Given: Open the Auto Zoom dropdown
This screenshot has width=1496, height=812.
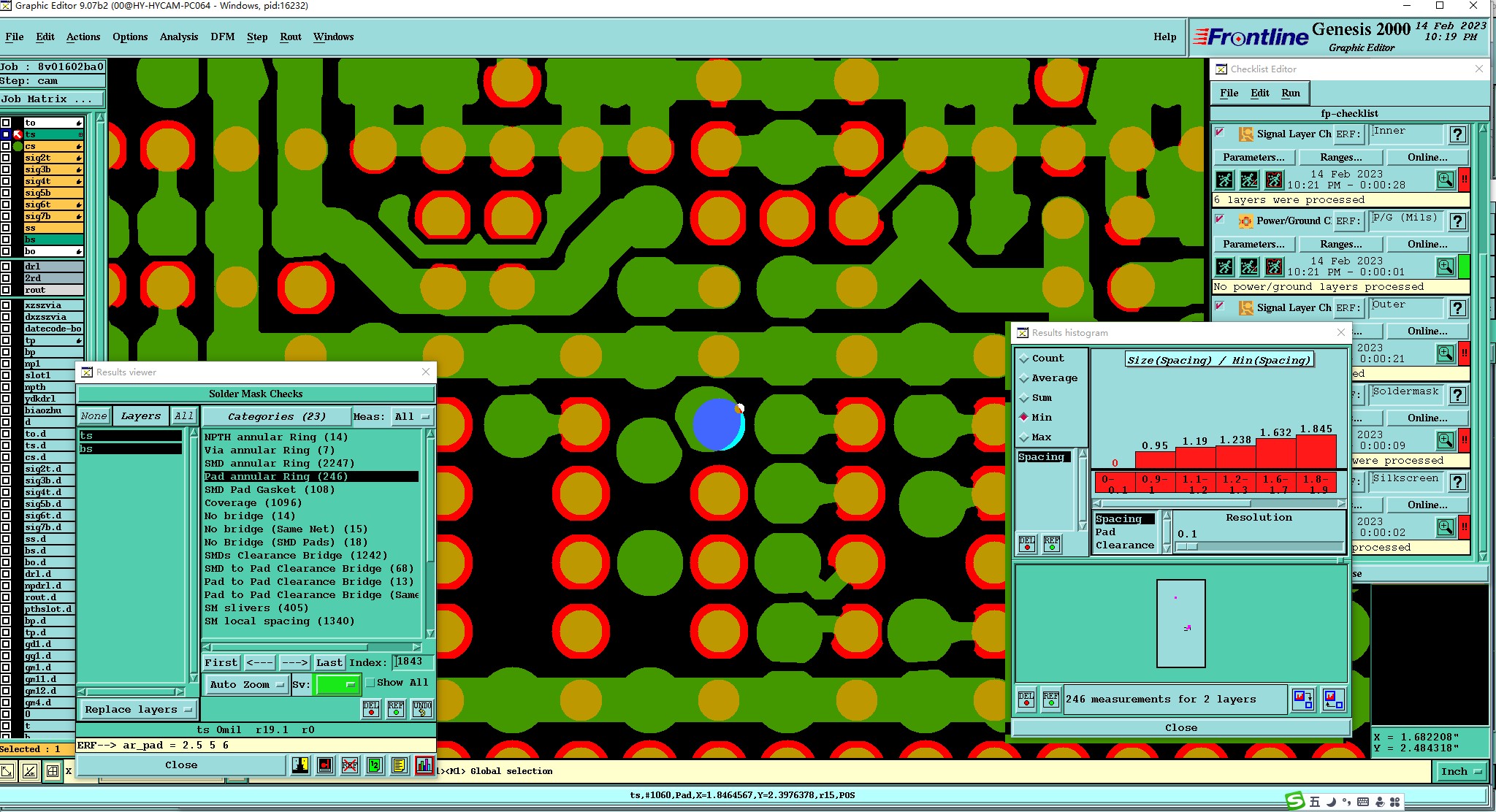Looking at the screenshot, I should click(245, 684).
